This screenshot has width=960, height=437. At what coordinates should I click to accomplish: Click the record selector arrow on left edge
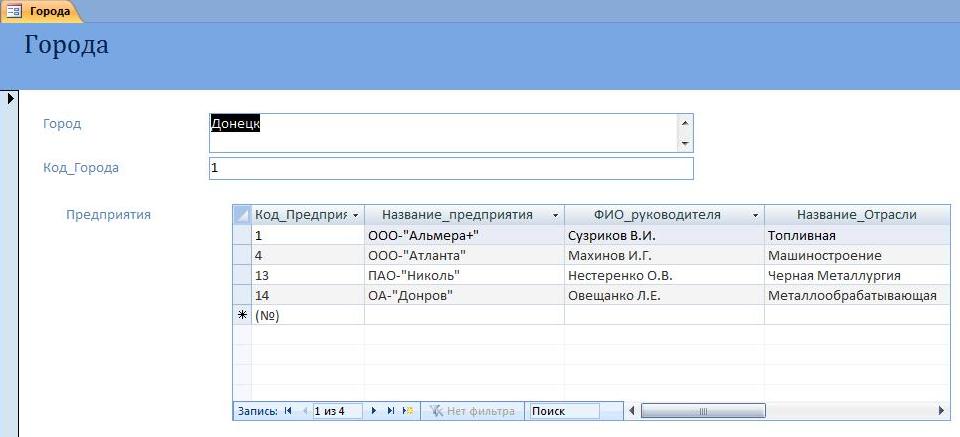click(10, 97)
